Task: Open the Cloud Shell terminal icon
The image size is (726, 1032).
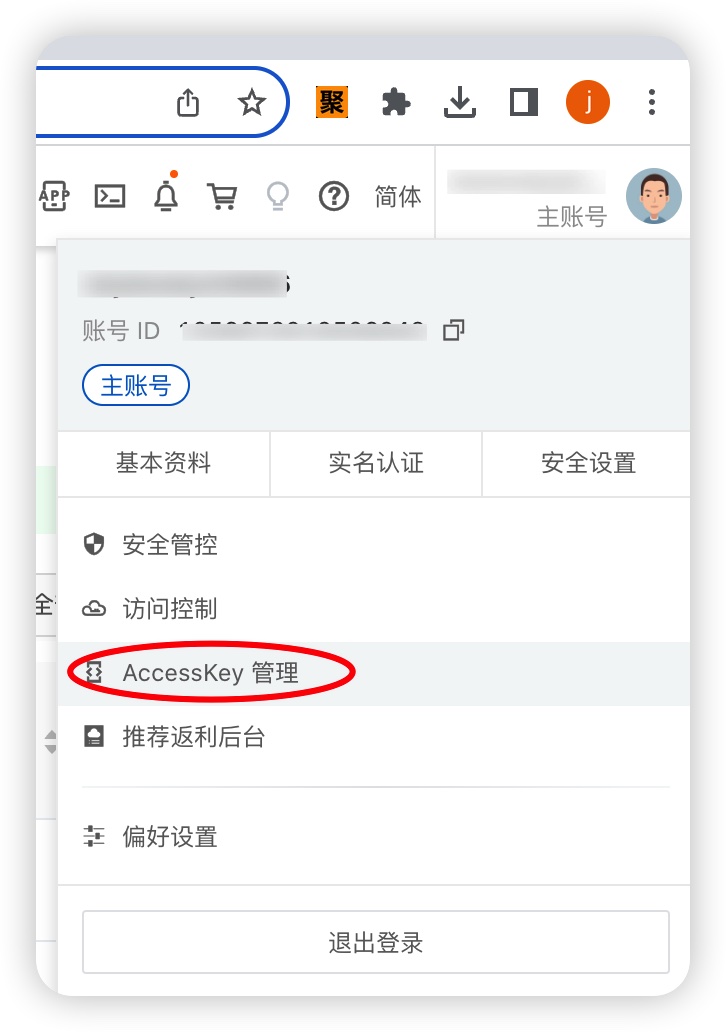Action: 110,196
